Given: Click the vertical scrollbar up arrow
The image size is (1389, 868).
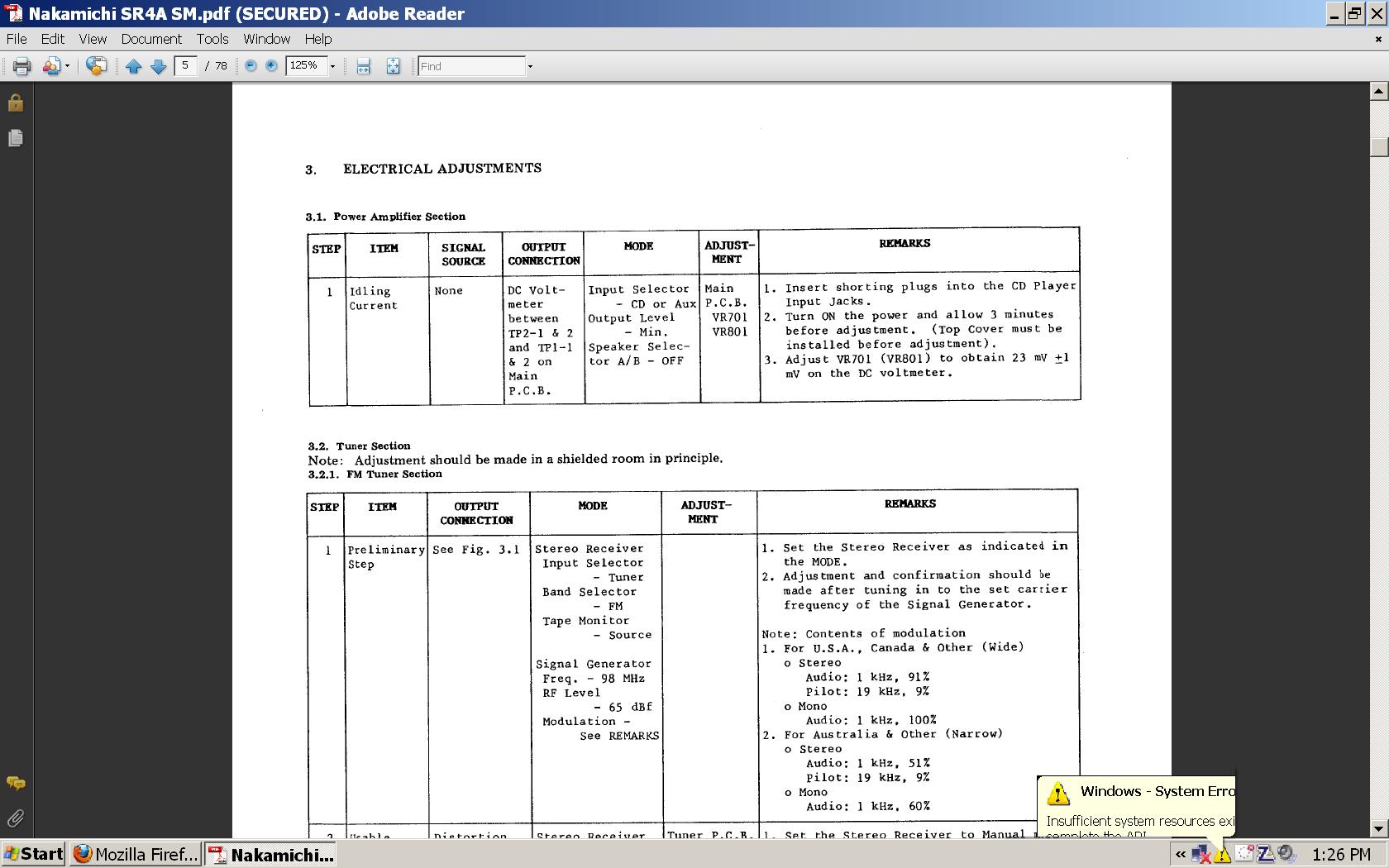Looking at the screenshot, I should pyautogui.click(x=1378, y=90).
